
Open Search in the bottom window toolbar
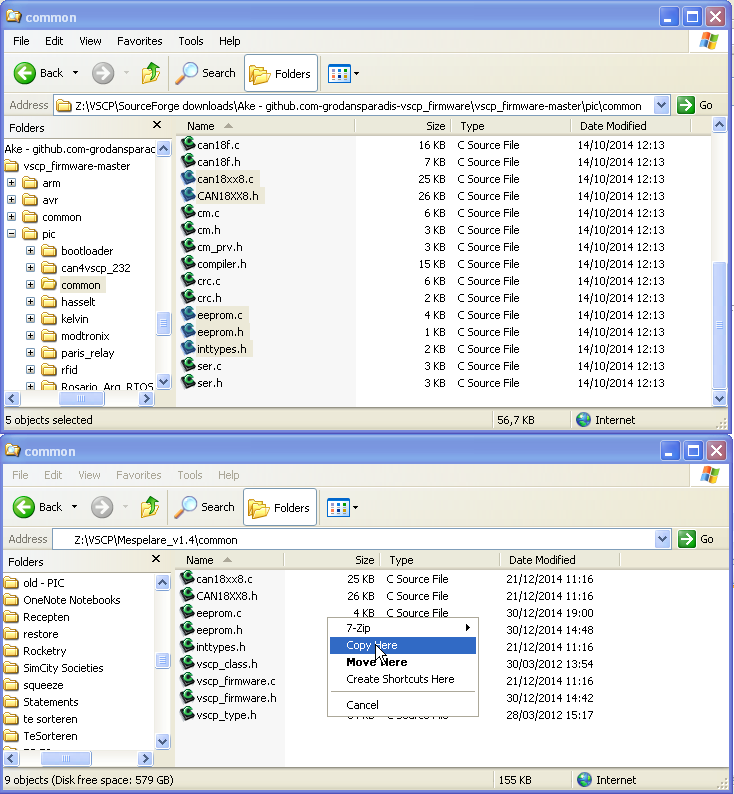point(205,507)
